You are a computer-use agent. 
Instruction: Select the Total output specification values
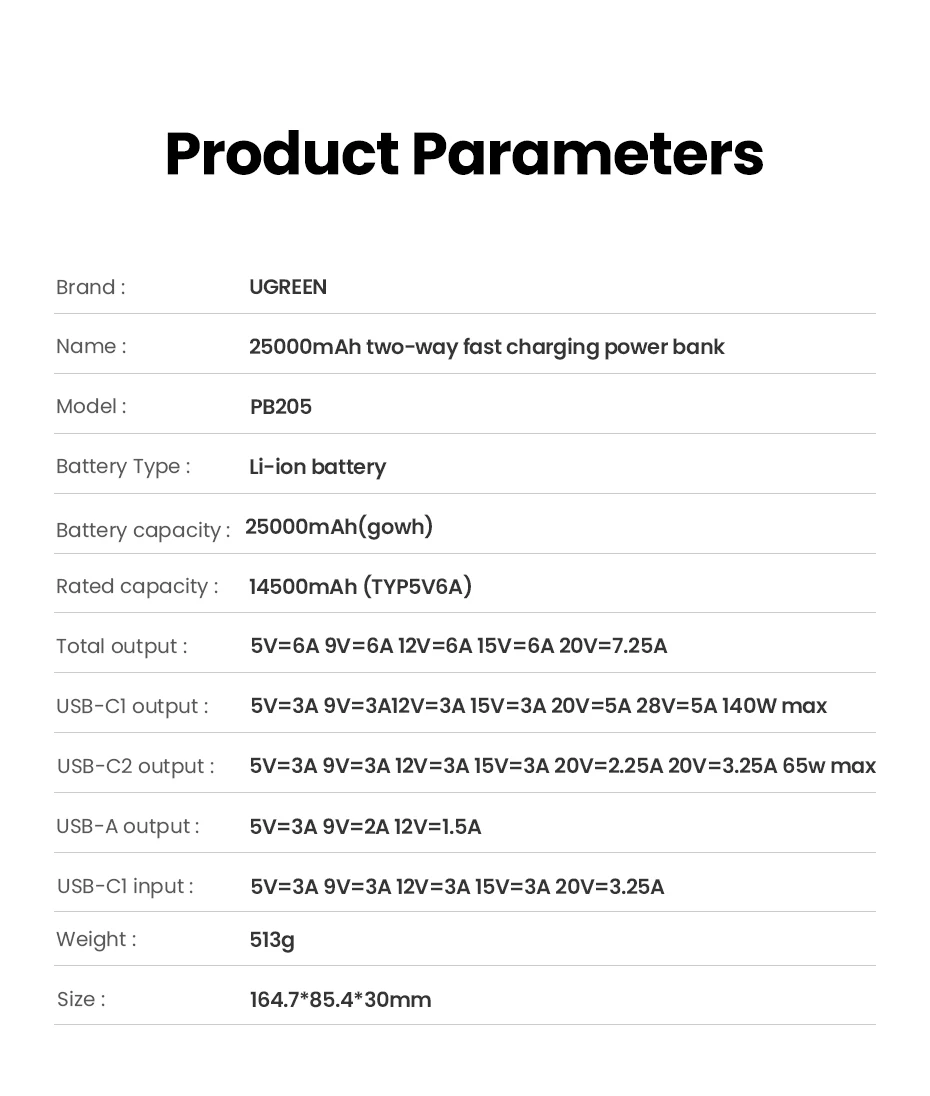pyautogui.click(x=458, y=646)
